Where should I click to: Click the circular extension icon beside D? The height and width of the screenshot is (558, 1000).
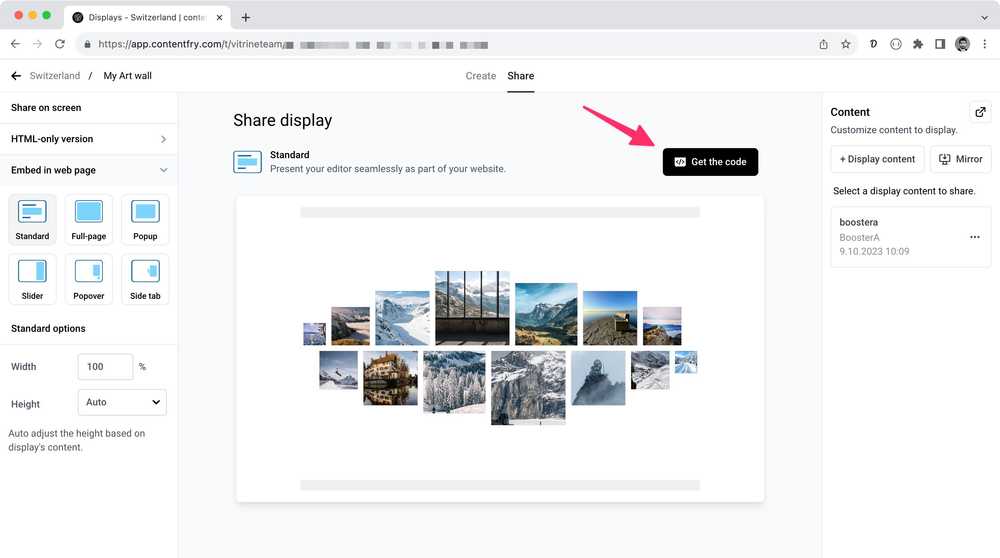[895, 44]
